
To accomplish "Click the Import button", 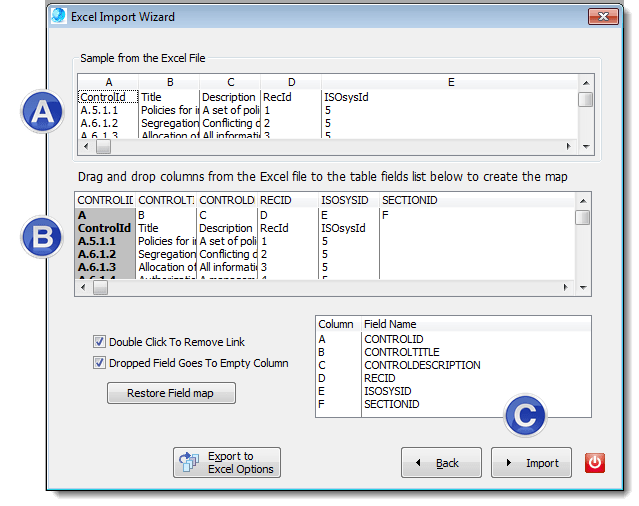I will (531, 463).
